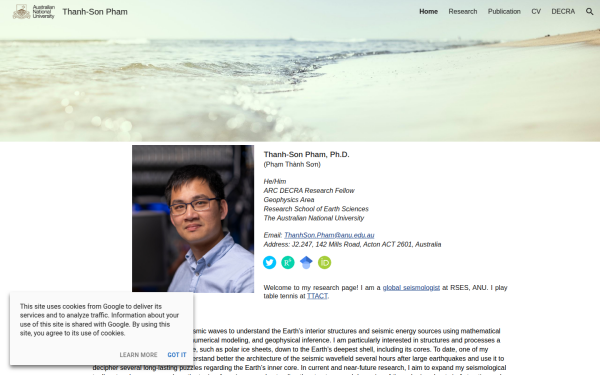Dismiss cookies notice with GOT IT
Screen dimensions: 600x375
click(x=177, y=355)
